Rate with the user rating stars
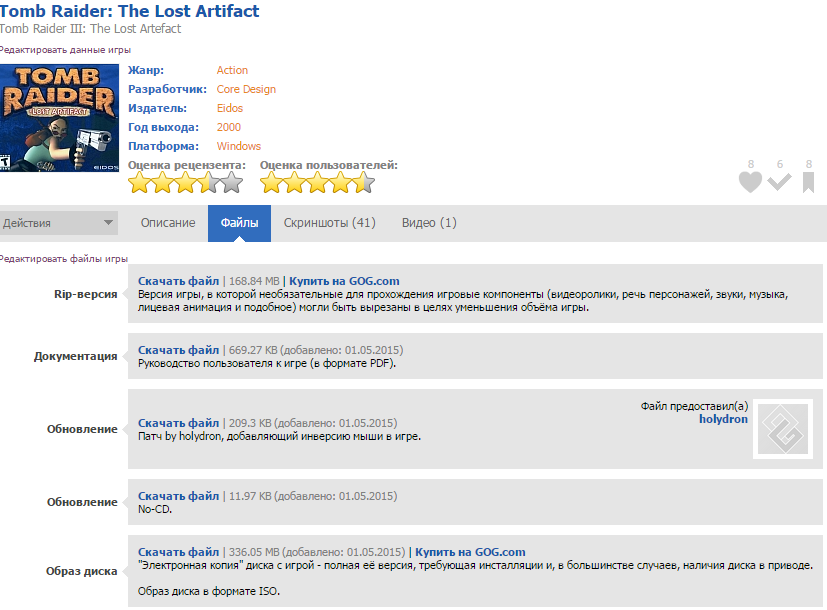 tap(317, 183)
